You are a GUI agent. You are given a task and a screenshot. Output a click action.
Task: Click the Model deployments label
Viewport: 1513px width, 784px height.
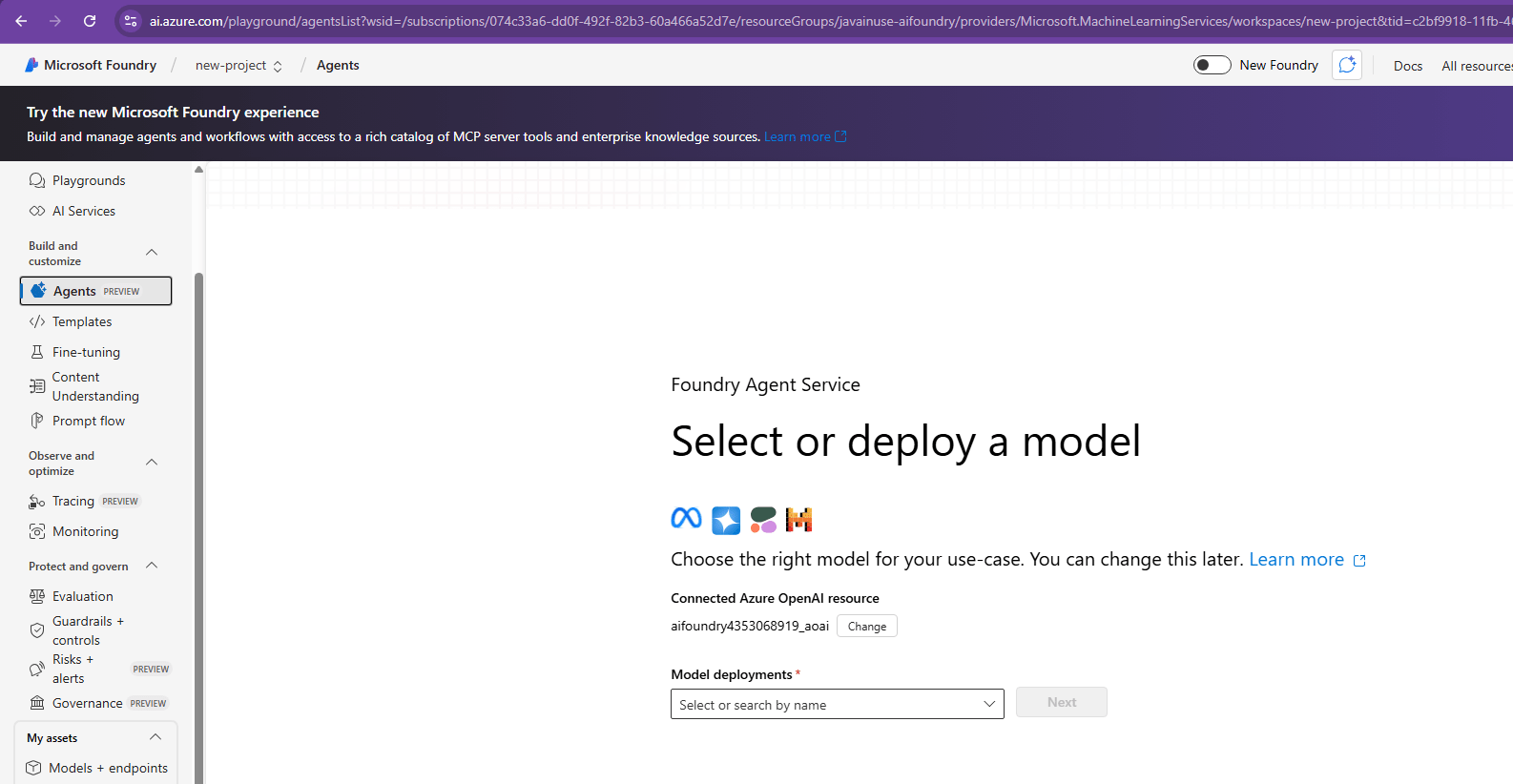731,674
